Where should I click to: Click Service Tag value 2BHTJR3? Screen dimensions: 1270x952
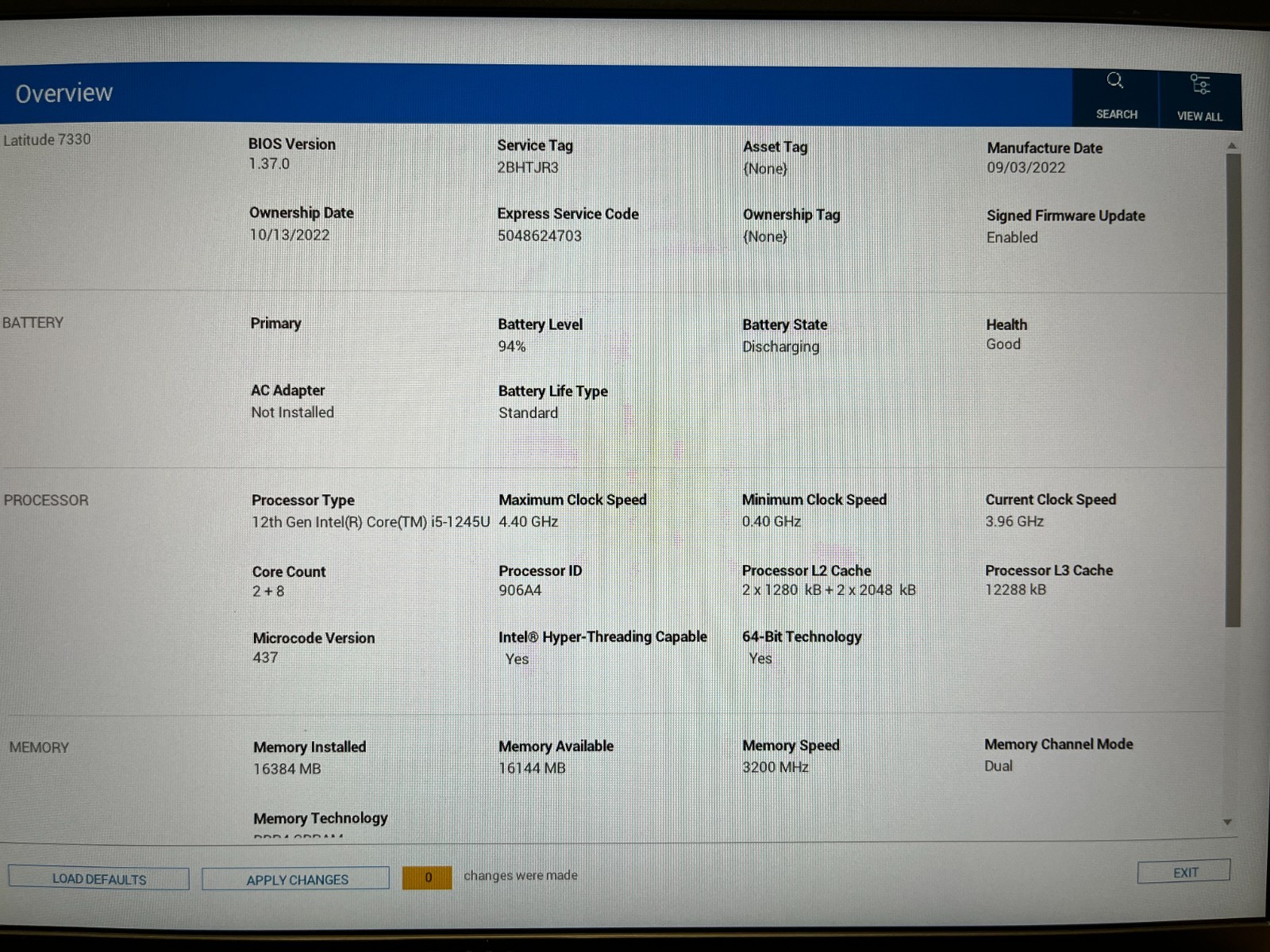click(528, 167)
